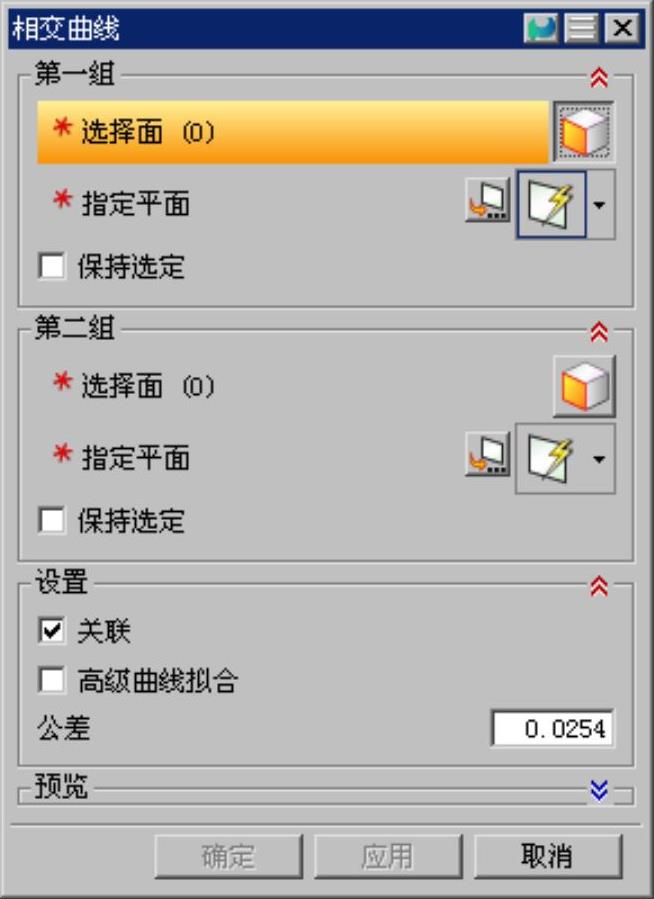Click the 取消 button
This screenshot has width=654, height=899.
pyautogui.click(x=548, y=857)
